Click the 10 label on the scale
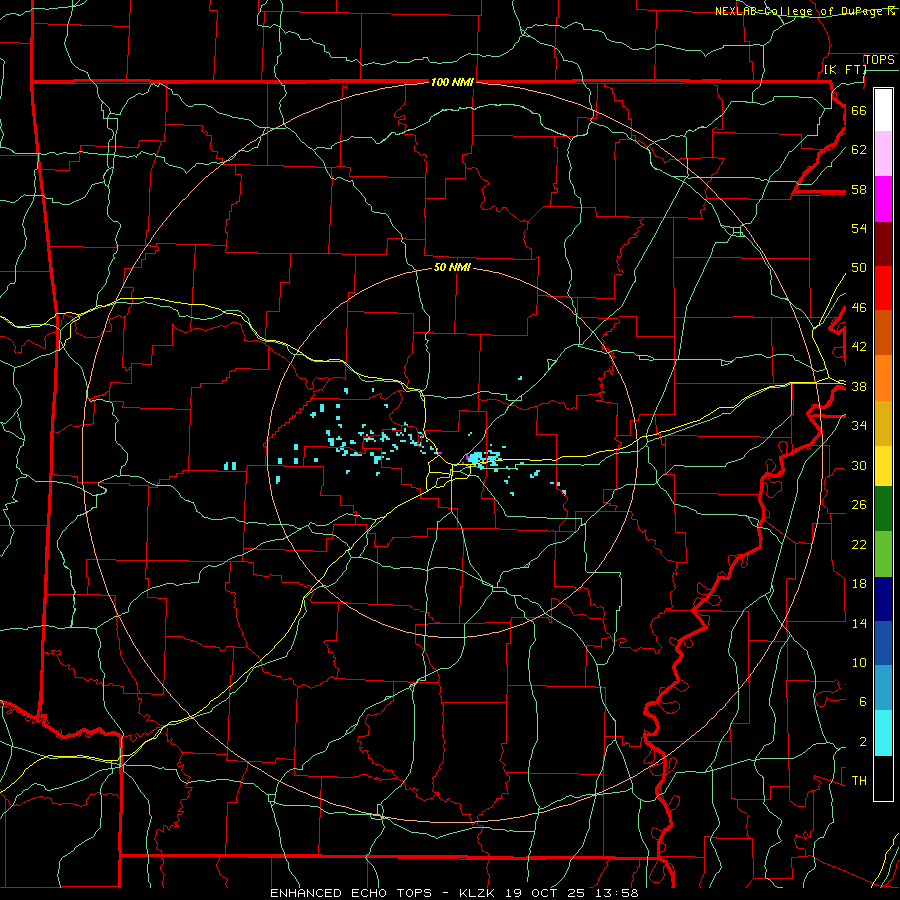This screenshot has height=900, width=900. point(859,663)
